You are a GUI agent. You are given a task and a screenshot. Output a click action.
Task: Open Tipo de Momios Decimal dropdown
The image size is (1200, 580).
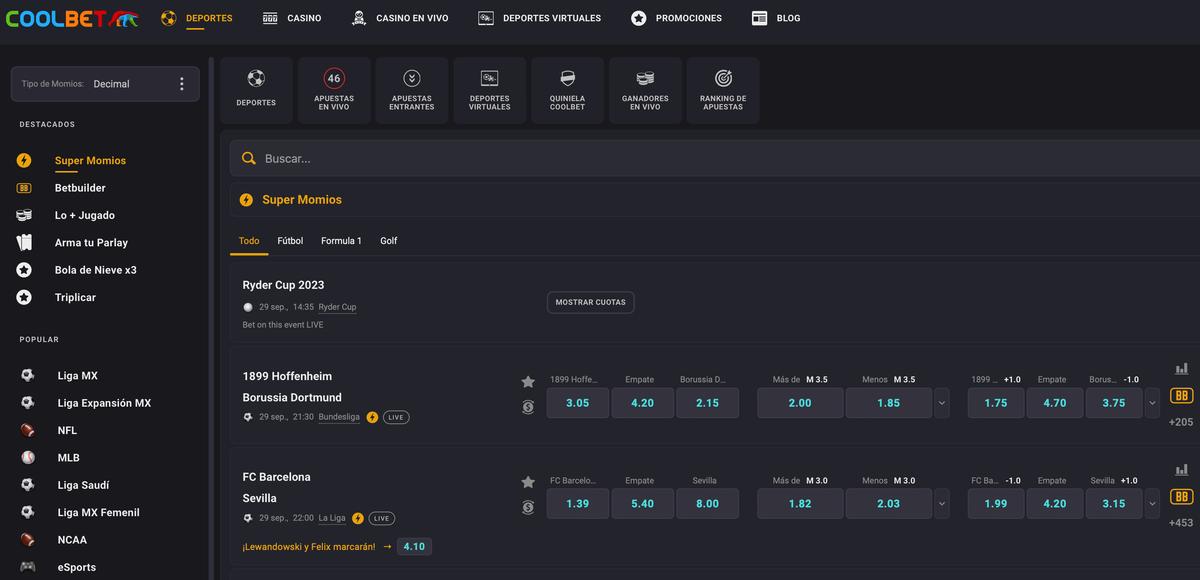pos(105,84)
